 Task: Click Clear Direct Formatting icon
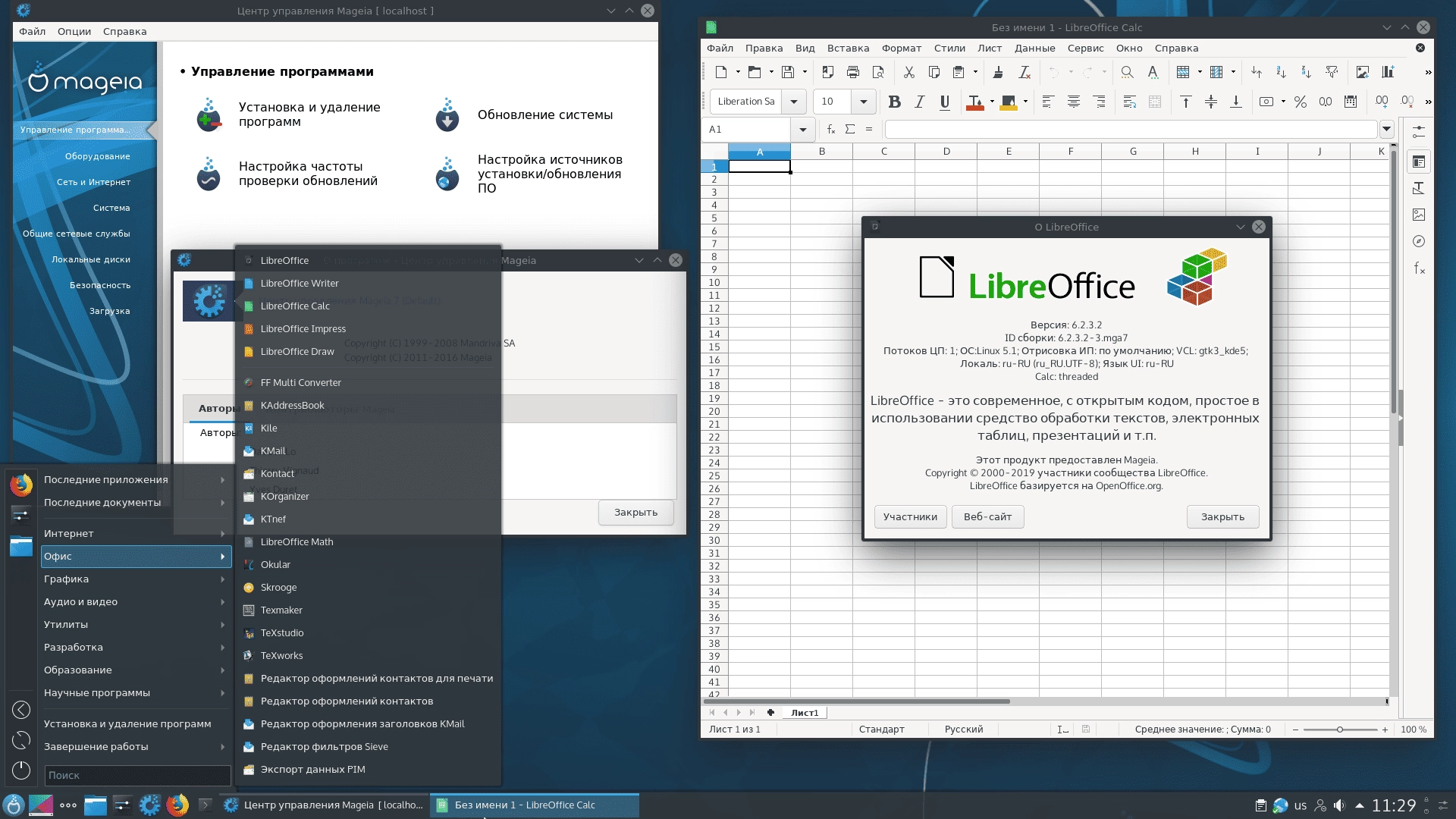(x=1025, y=72)
